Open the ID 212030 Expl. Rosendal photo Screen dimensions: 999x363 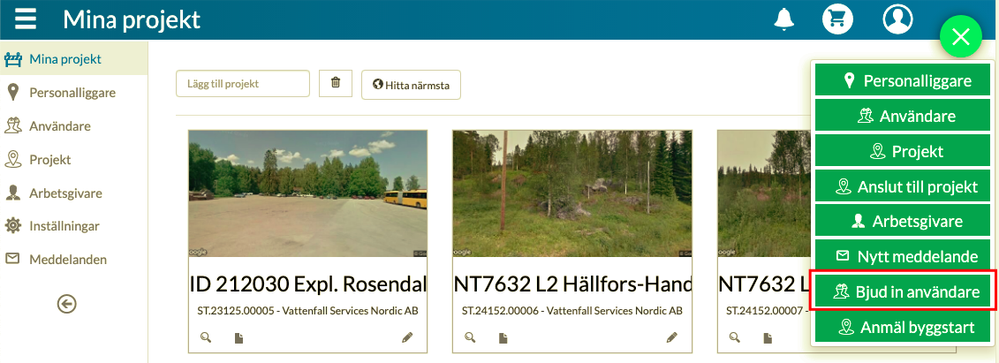tap(308, 194)
